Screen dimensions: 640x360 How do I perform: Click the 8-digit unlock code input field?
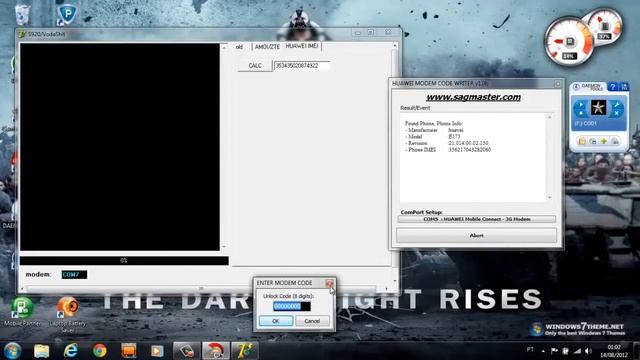coord(291,306)
